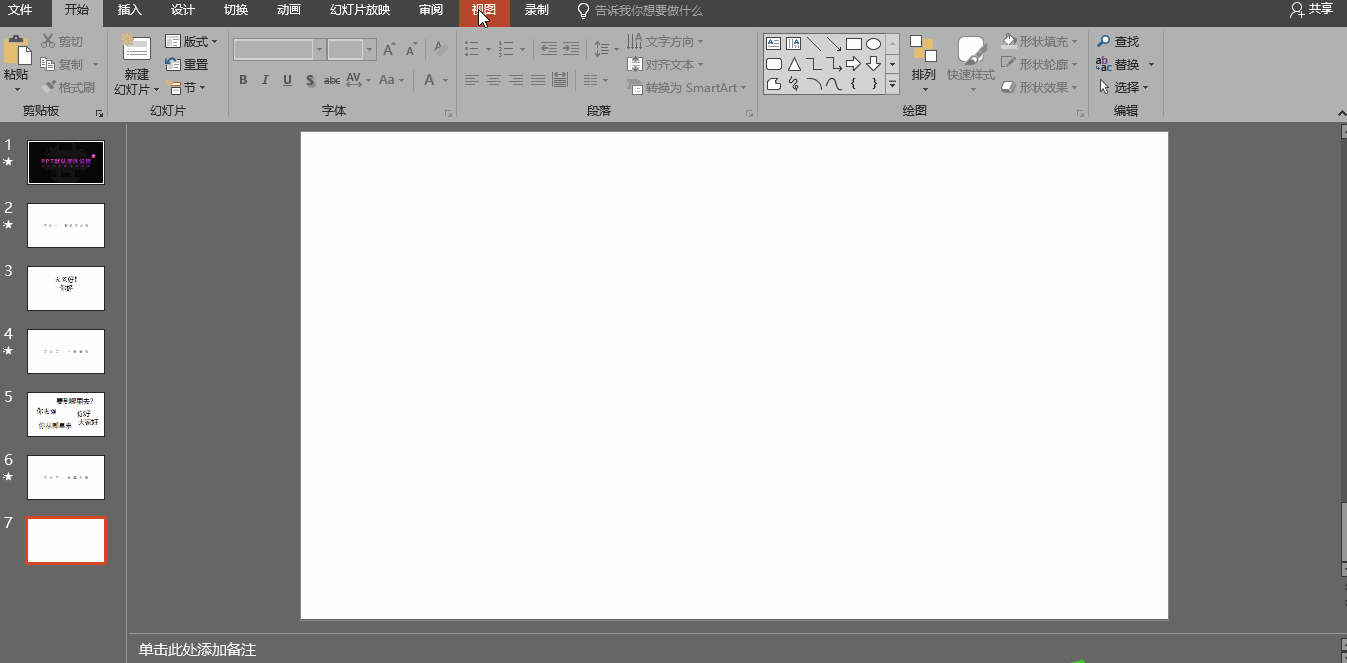The width and height of the screenshot is (1347, 663).
Task: Open the font size combo box
Action: 351,49
